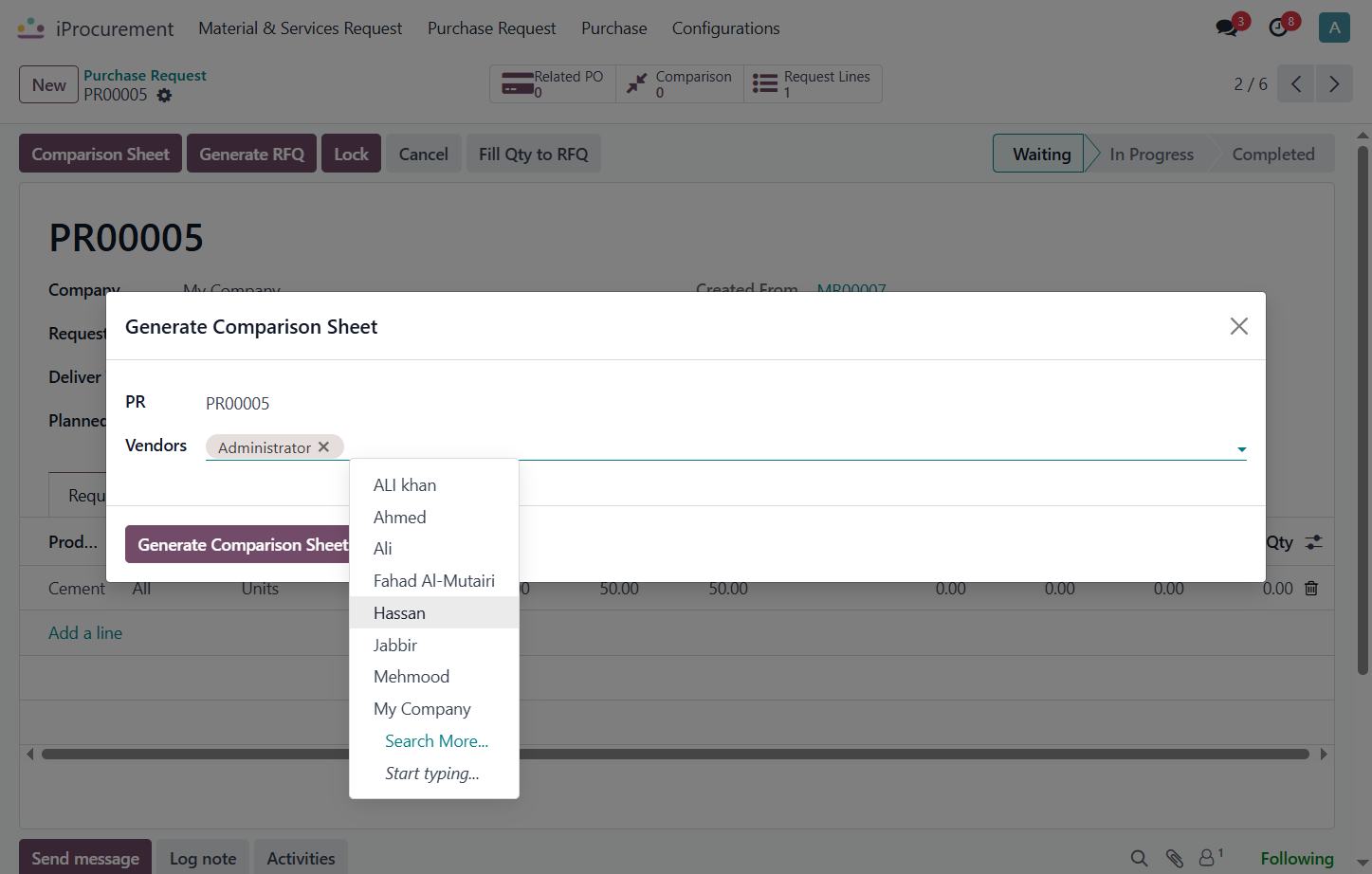Open Material & Services Request menu
1372x874 pixels.
[300, 28]
